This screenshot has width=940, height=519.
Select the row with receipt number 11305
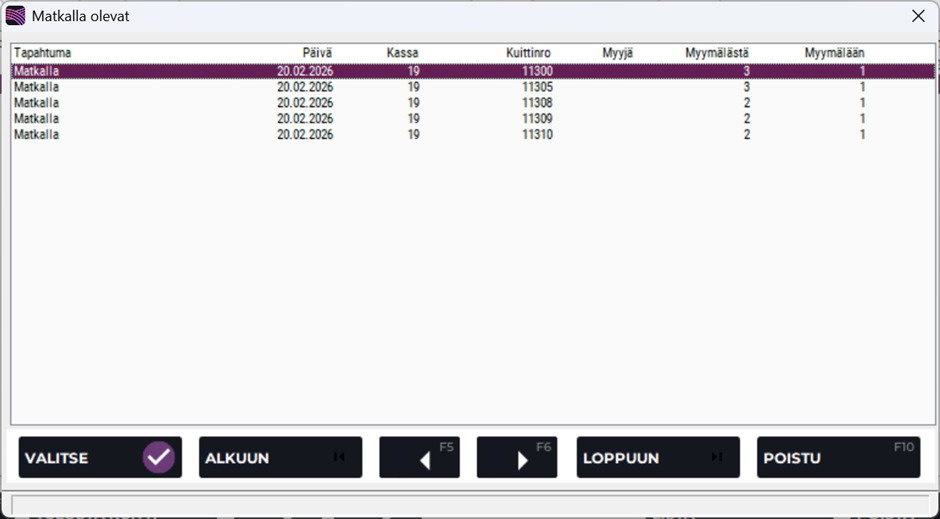536,87
